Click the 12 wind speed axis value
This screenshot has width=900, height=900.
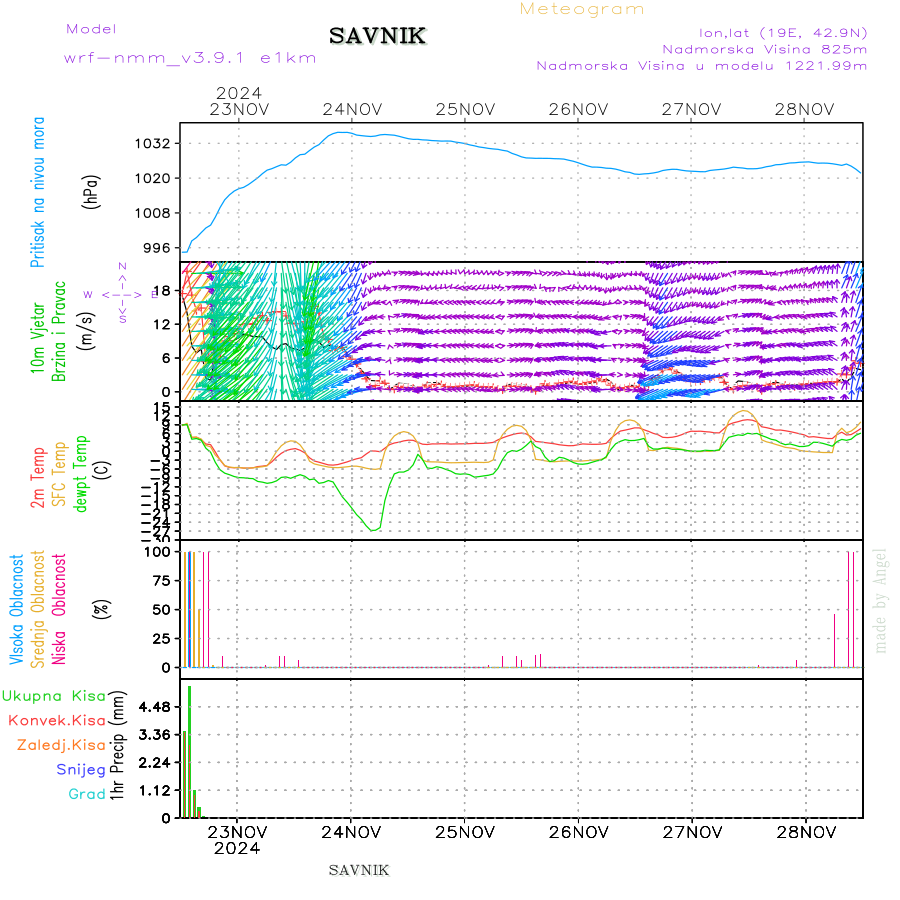[x=162, y=325]
